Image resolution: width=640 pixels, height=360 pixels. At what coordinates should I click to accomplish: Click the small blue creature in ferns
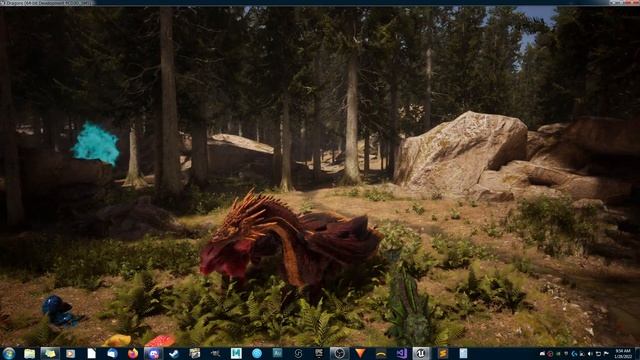click(59, 311)
